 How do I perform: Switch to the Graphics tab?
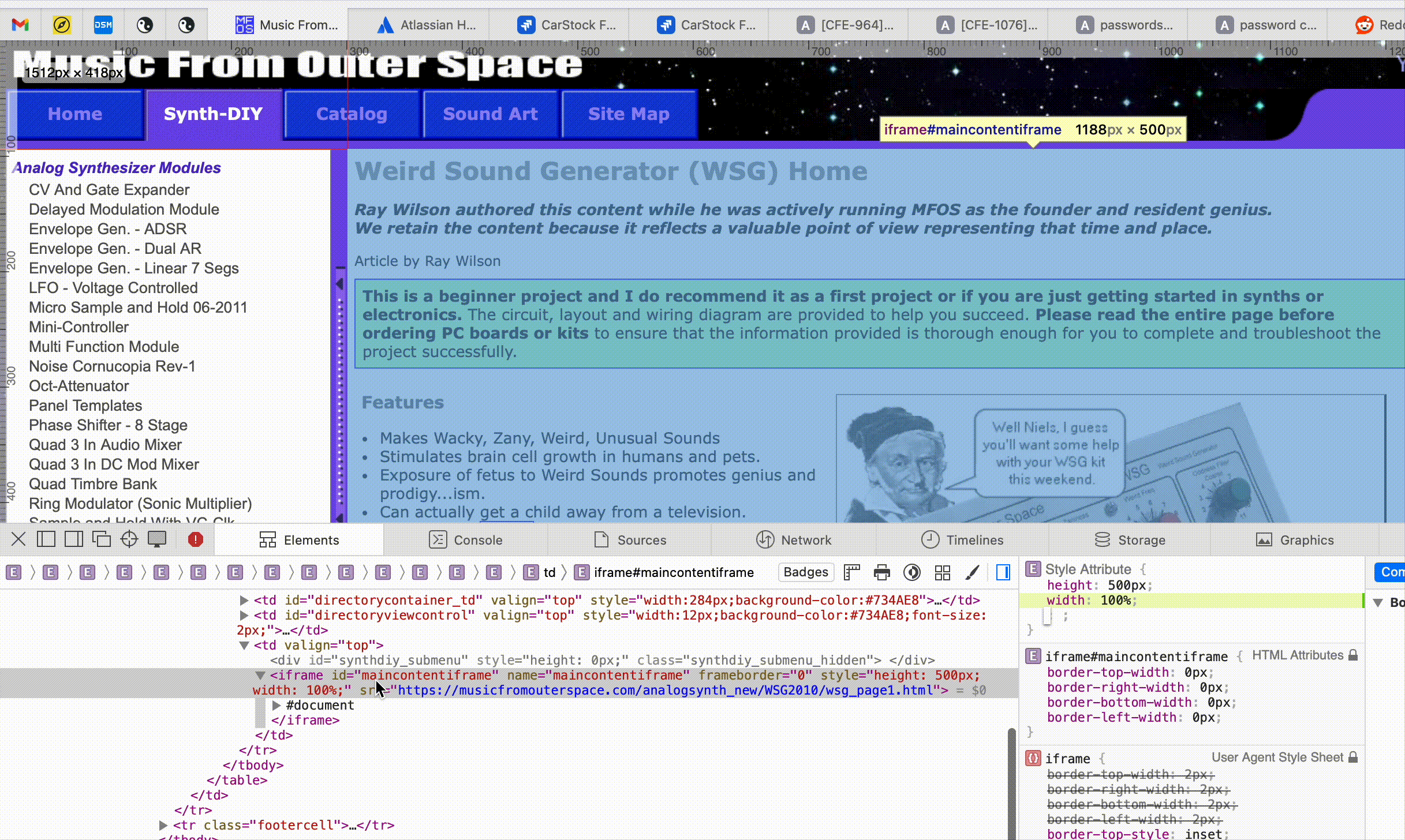[x=1295, y=540]
